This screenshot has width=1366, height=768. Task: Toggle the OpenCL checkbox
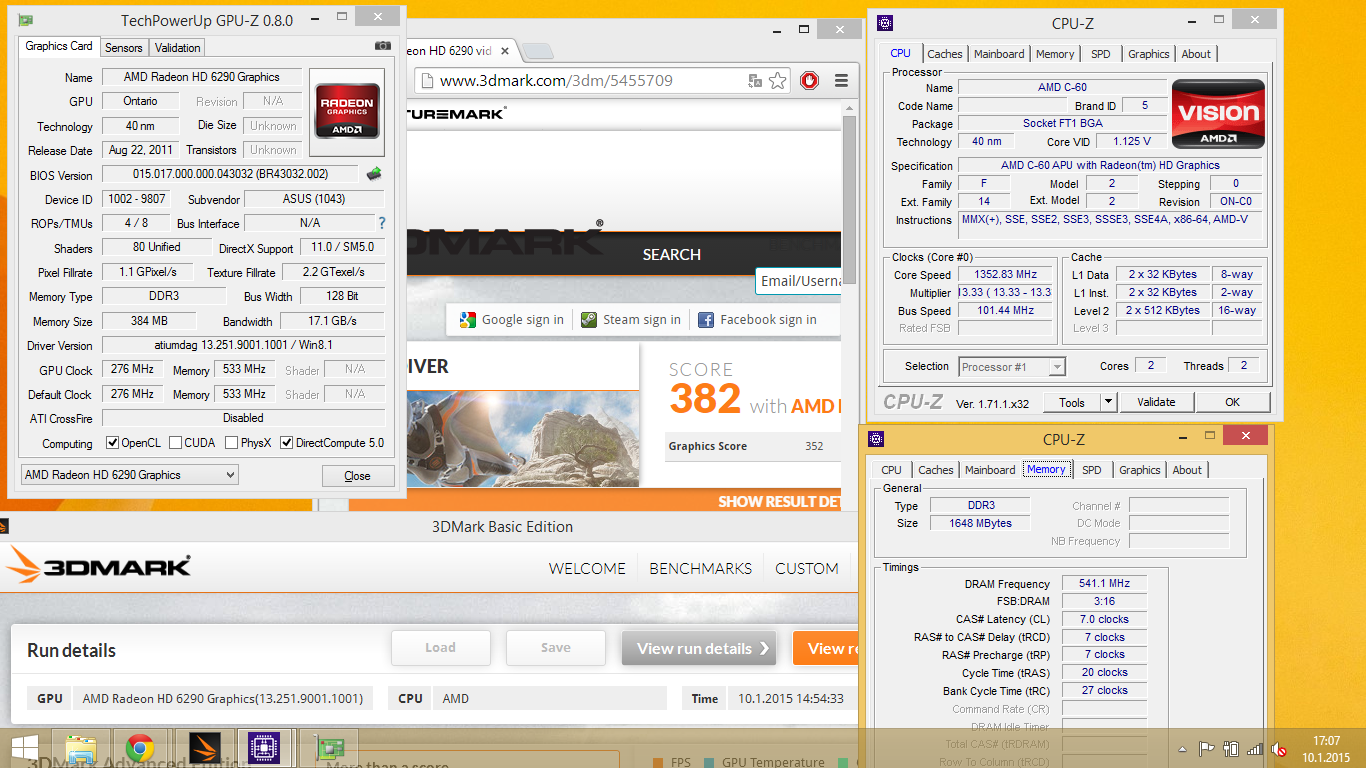tap(112, 443)
